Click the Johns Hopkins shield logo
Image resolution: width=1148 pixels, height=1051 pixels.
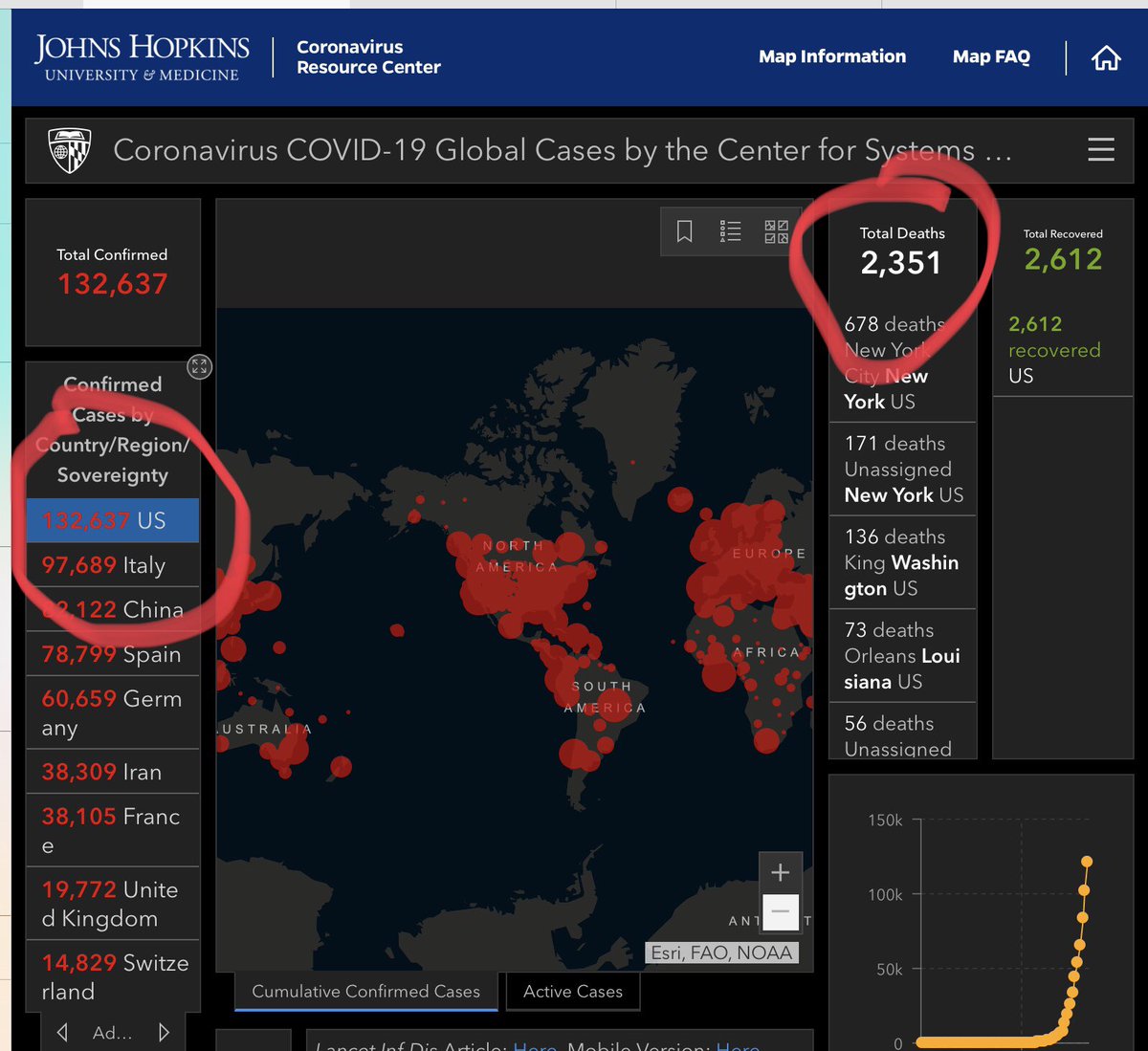click(69, 150)
